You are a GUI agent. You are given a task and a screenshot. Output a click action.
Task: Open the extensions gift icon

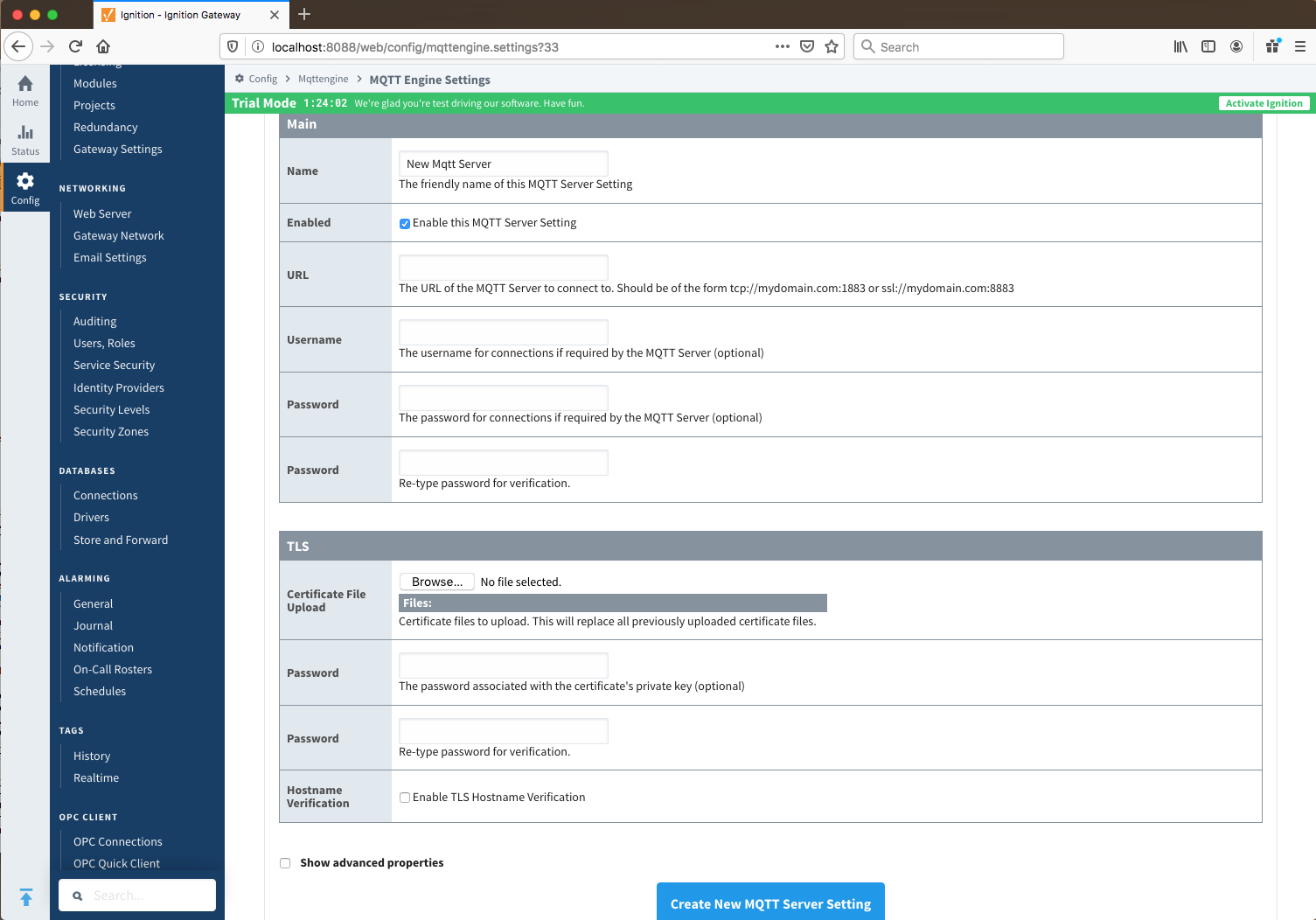1273,46
